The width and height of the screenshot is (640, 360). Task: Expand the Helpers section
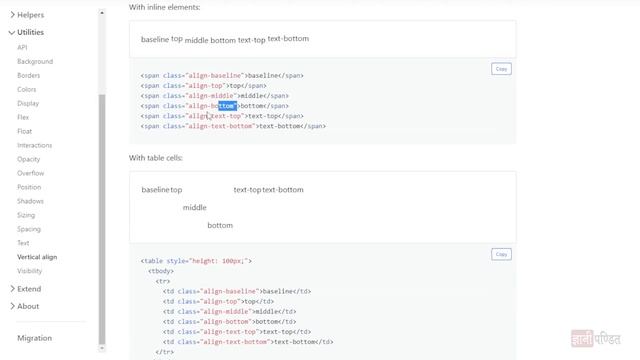click(x=27, y=15)
